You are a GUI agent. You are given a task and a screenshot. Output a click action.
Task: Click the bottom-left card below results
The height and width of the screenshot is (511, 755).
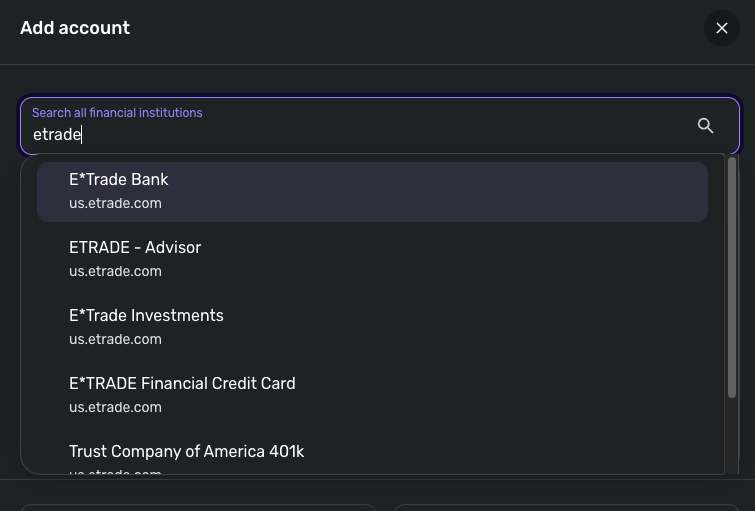(x=198, y=507)
